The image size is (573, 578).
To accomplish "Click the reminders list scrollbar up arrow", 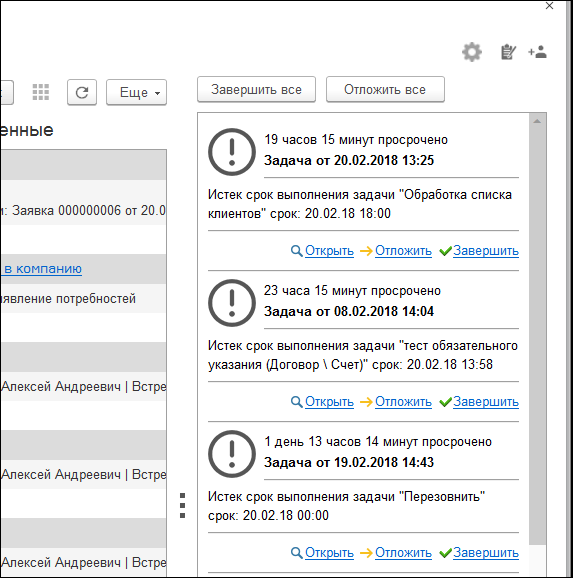I will [x=537, y=121].
